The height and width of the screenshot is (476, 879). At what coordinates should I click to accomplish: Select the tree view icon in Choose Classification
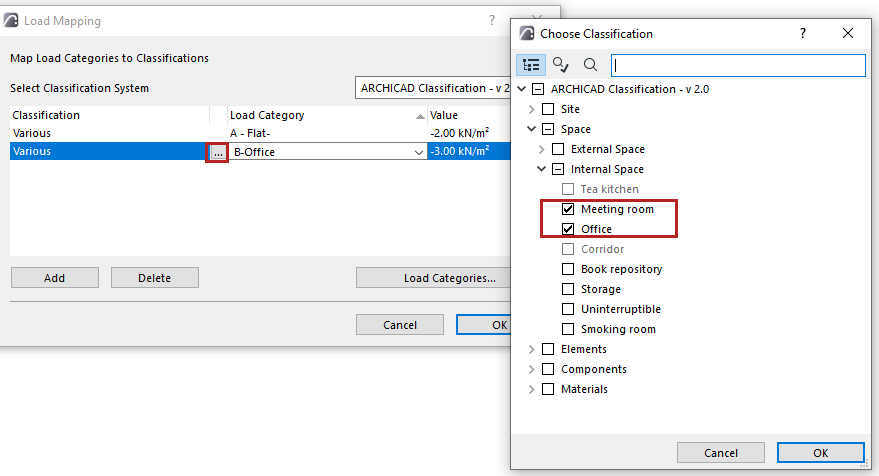tap(530, 65)
